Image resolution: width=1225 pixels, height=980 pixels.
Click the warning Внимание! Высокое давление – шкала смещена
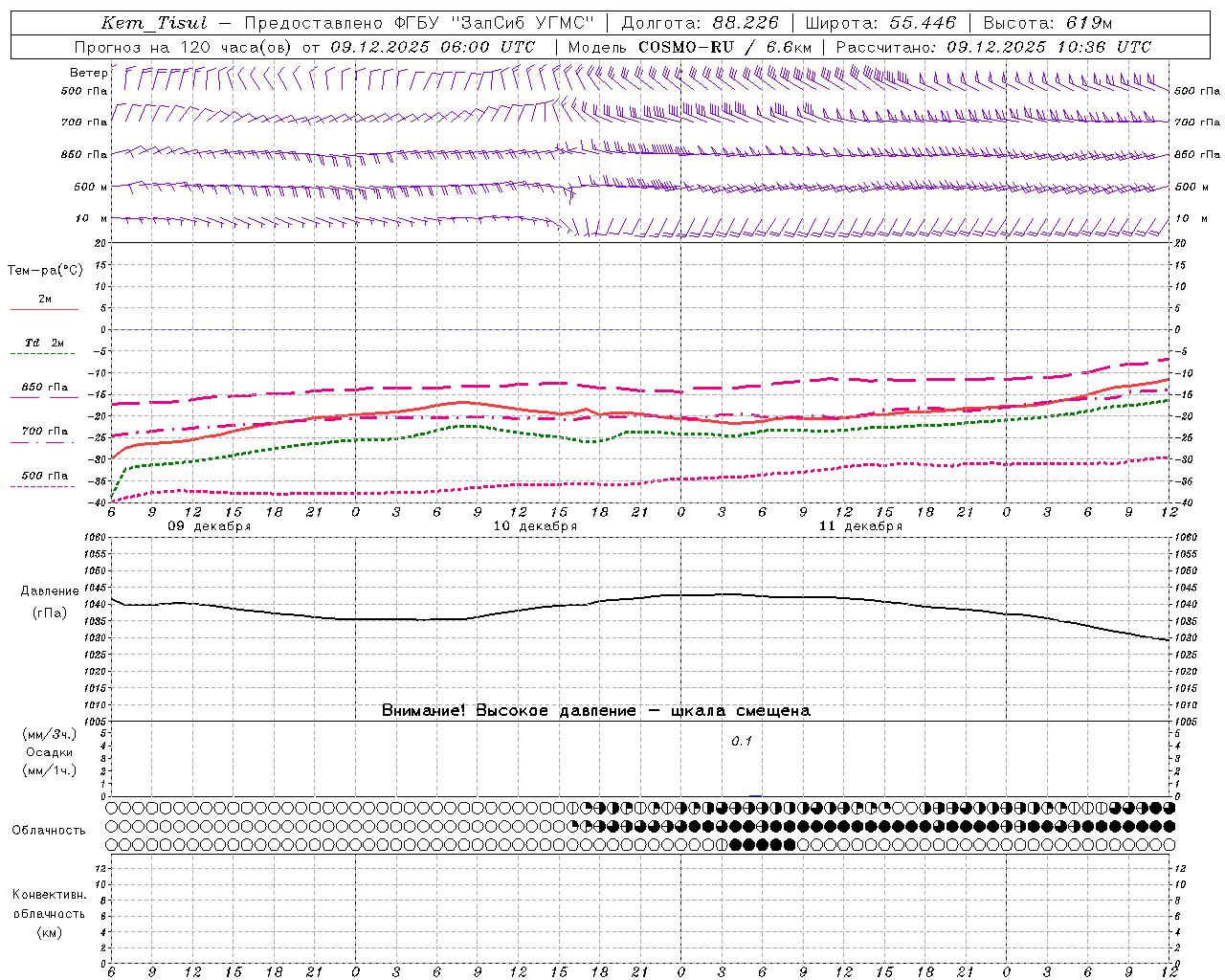coord(596,711)
